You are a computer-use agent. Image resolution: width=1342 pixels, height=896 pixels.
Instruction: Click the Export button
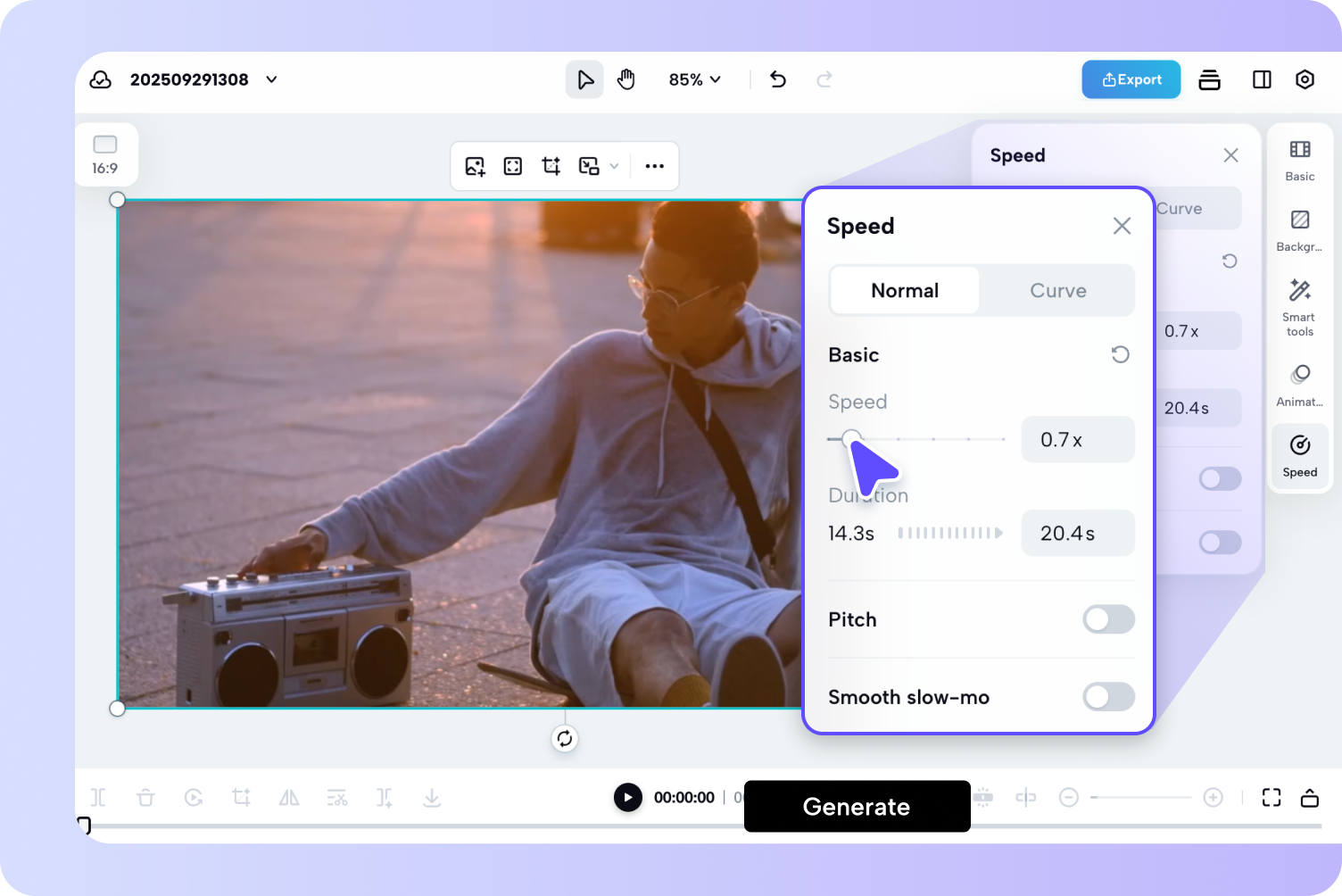[x=1131, y=79]
